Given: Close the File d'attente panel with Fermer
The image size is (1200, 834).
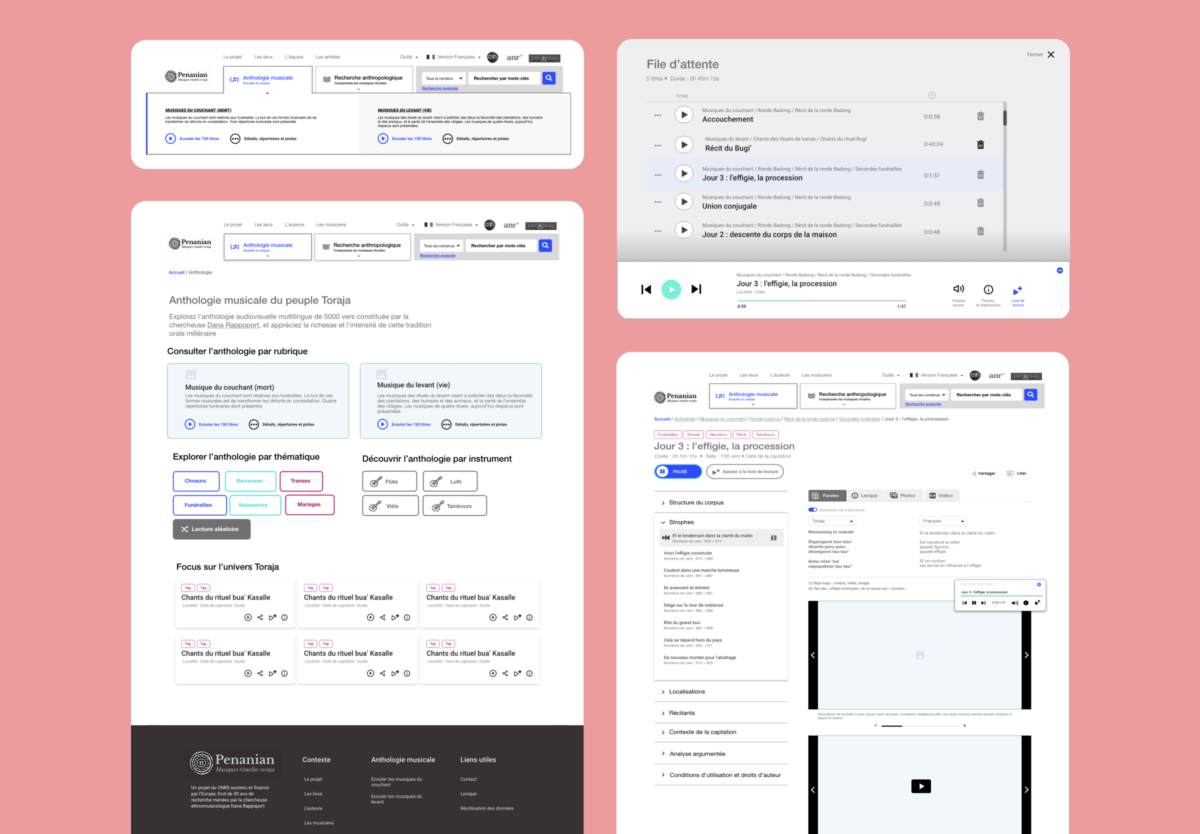Looking at the screenshot, I should pos(1041,55).
